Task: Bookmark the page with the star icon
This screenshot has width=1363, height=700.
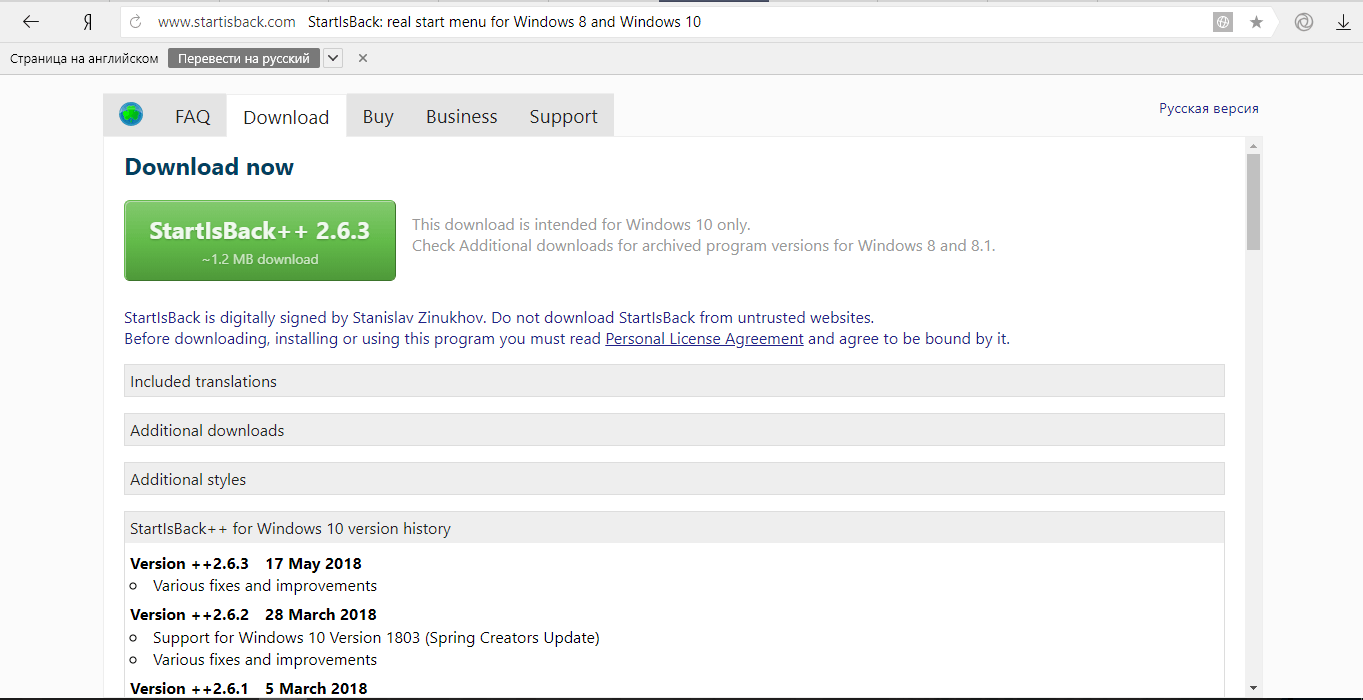Action: coord(1256,22)
